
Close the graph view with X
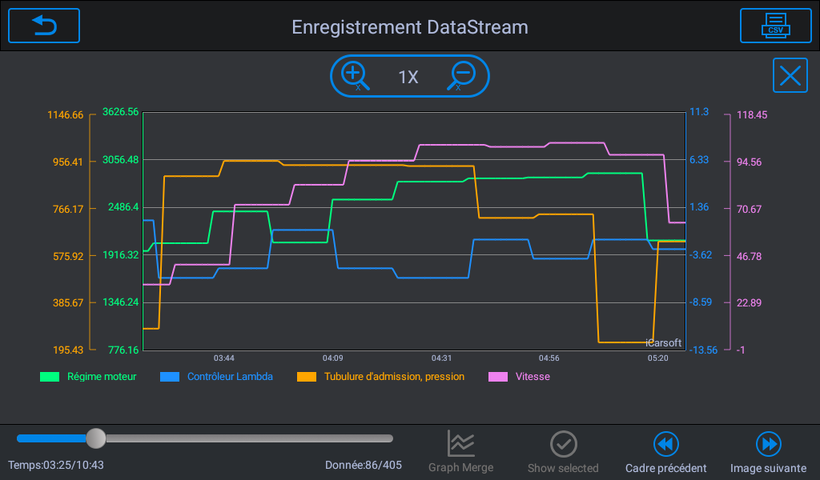pyautogui.click(x=790, y=76)
